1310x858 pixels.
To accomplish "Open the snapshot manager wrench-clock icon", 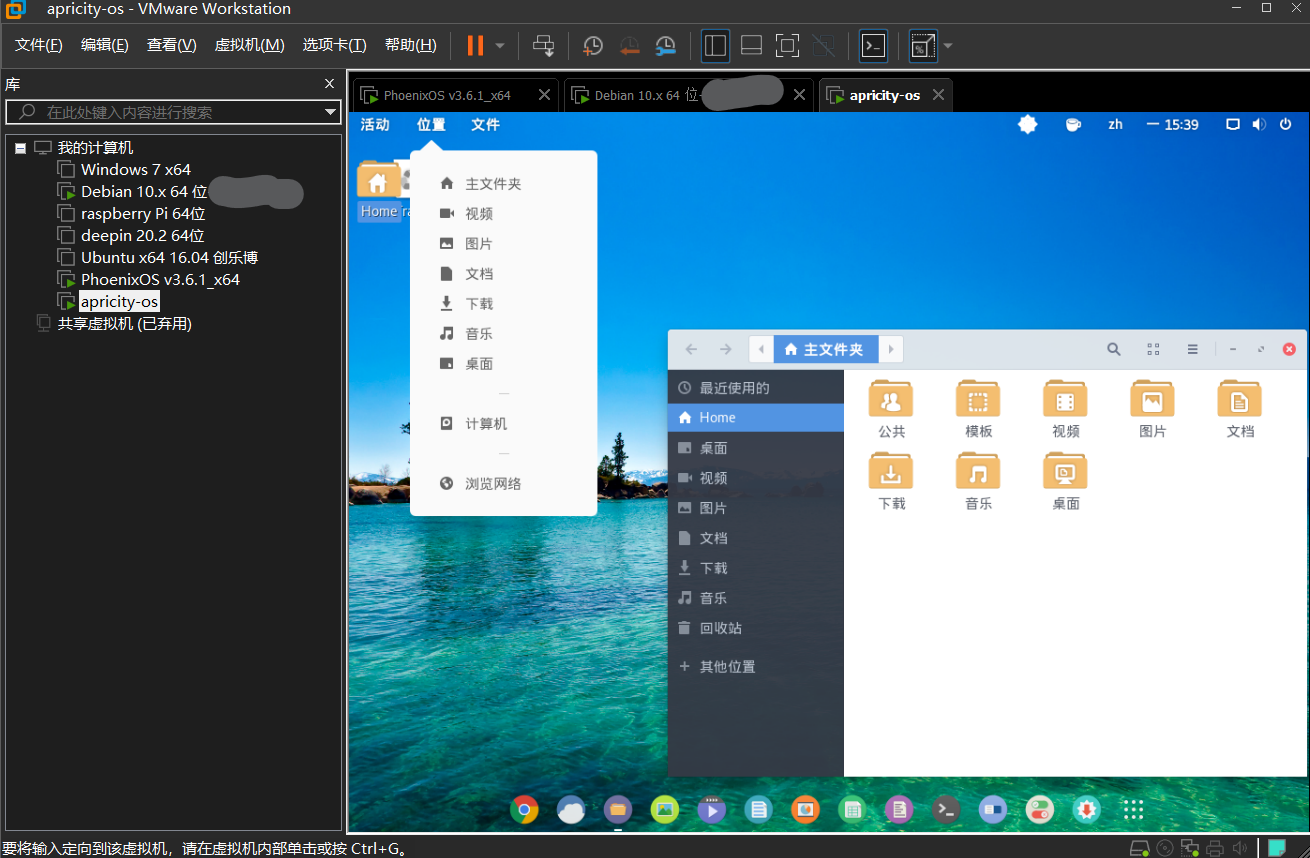I will pos(665,46).
